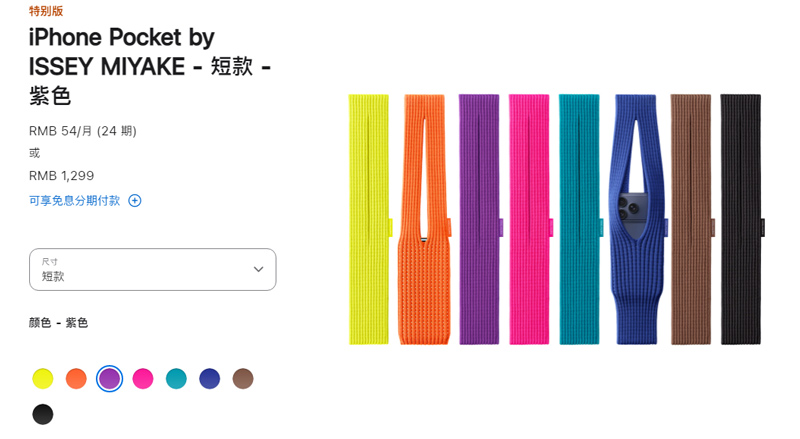Click the size dropdown chevron arrow
800x439 pixels.
coord(259,269)
